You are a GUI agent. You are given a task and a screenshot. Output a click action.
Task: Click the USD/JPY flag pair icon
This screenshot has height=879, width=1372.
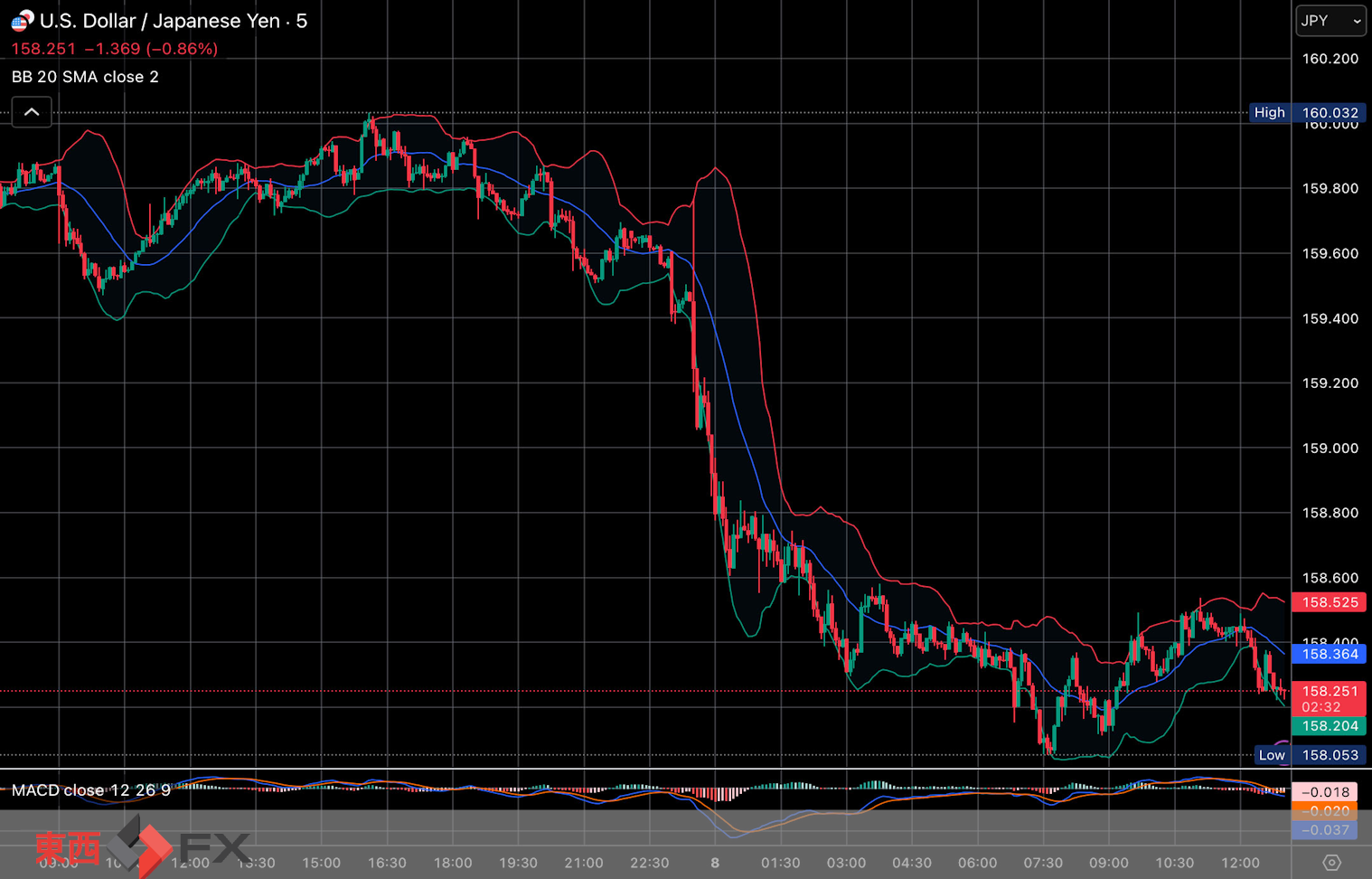pos(22,20)
